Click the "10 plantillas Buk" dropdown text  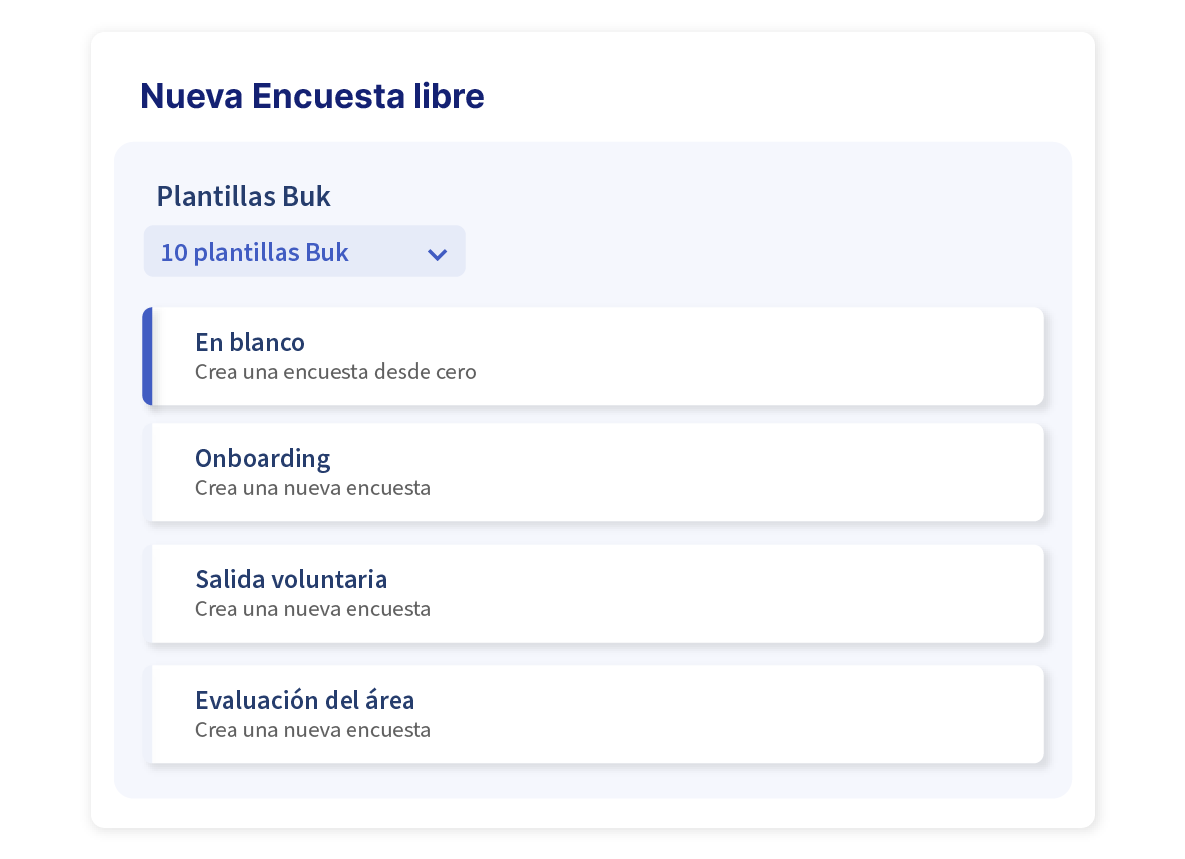point(254,252)
